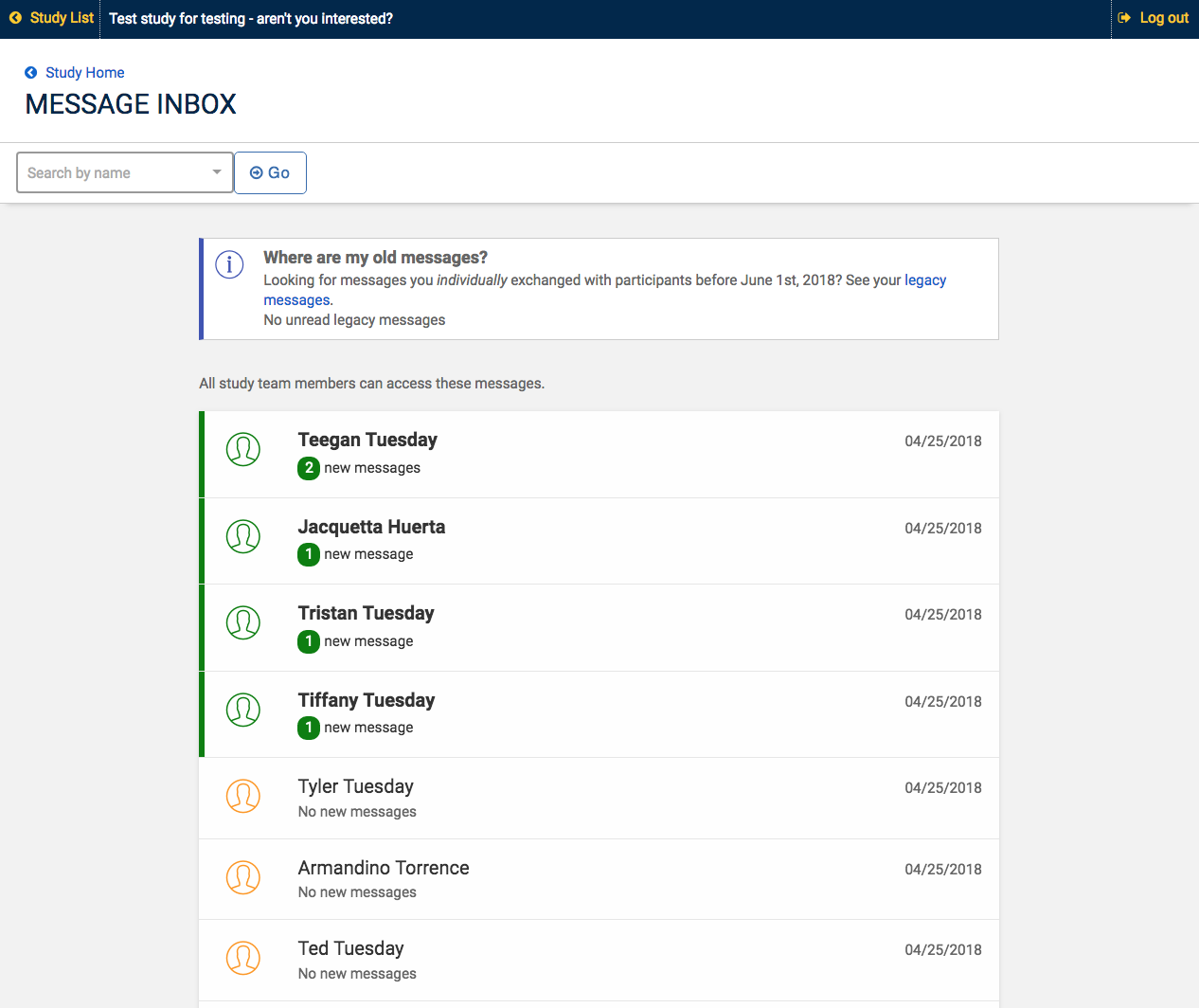Open Teegan Tuesday's message thread

(599, 454)
